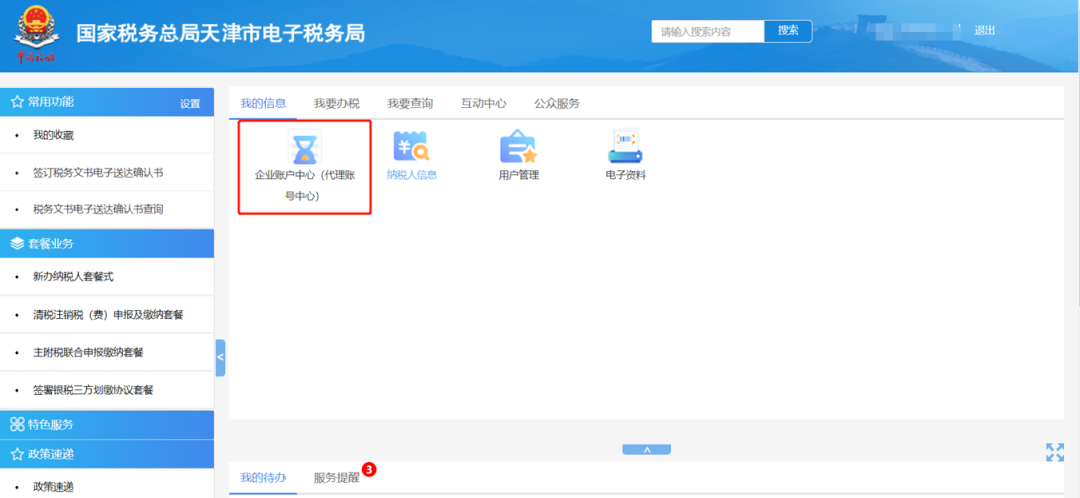The width and height of the screenshot is (1080, 498).
Task: Collapse the panel using the up chevron
Action: tap(647, 450)
